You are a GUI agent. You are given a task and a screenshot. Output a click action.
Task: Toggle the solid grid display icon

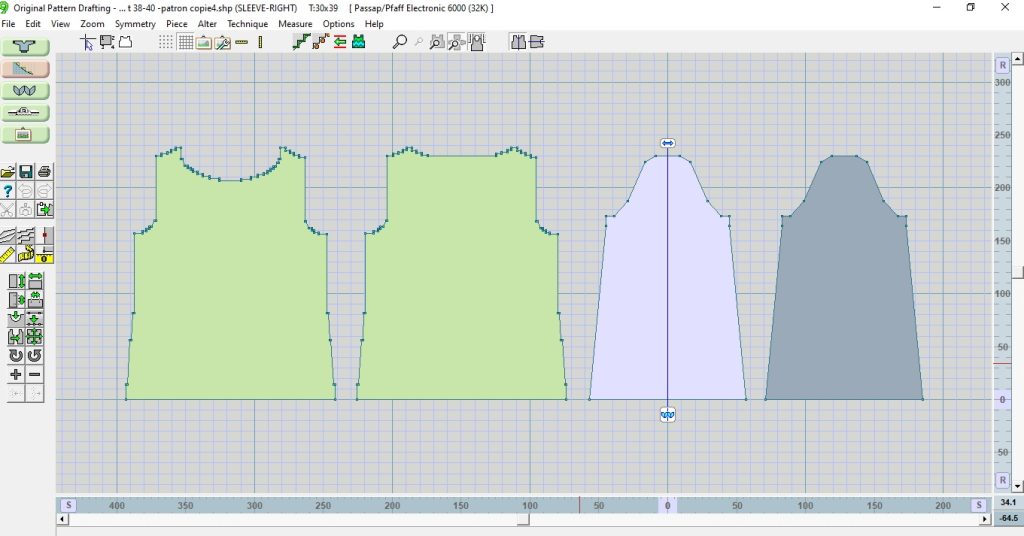[x=185, y=42]
